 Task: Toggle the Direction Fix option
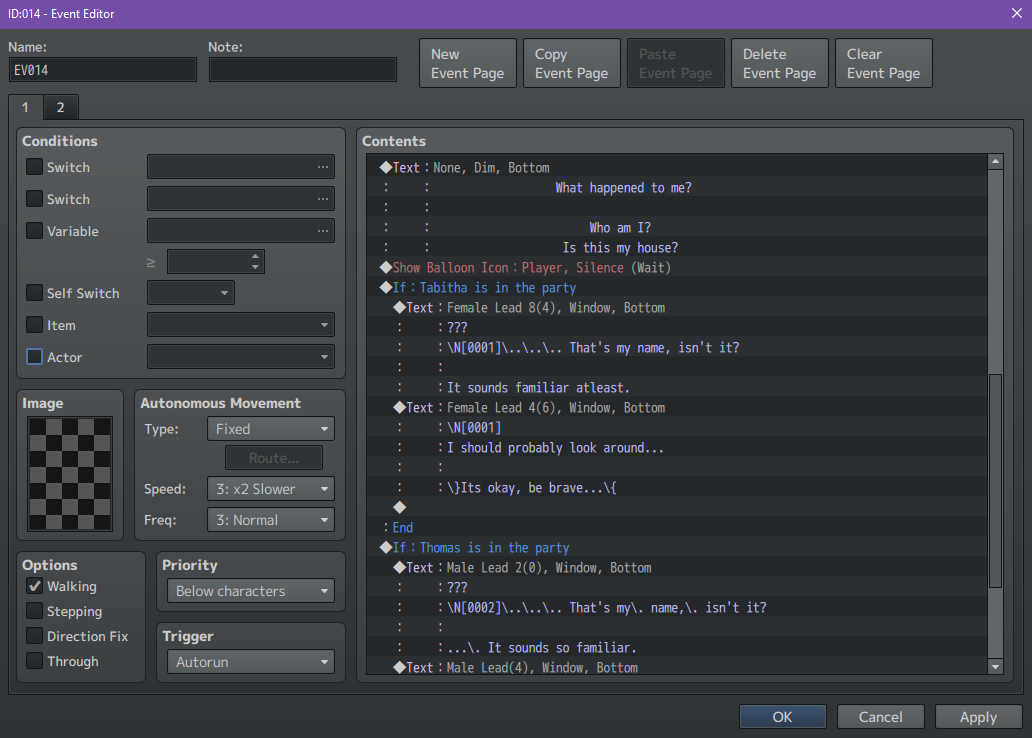(34, 636)
